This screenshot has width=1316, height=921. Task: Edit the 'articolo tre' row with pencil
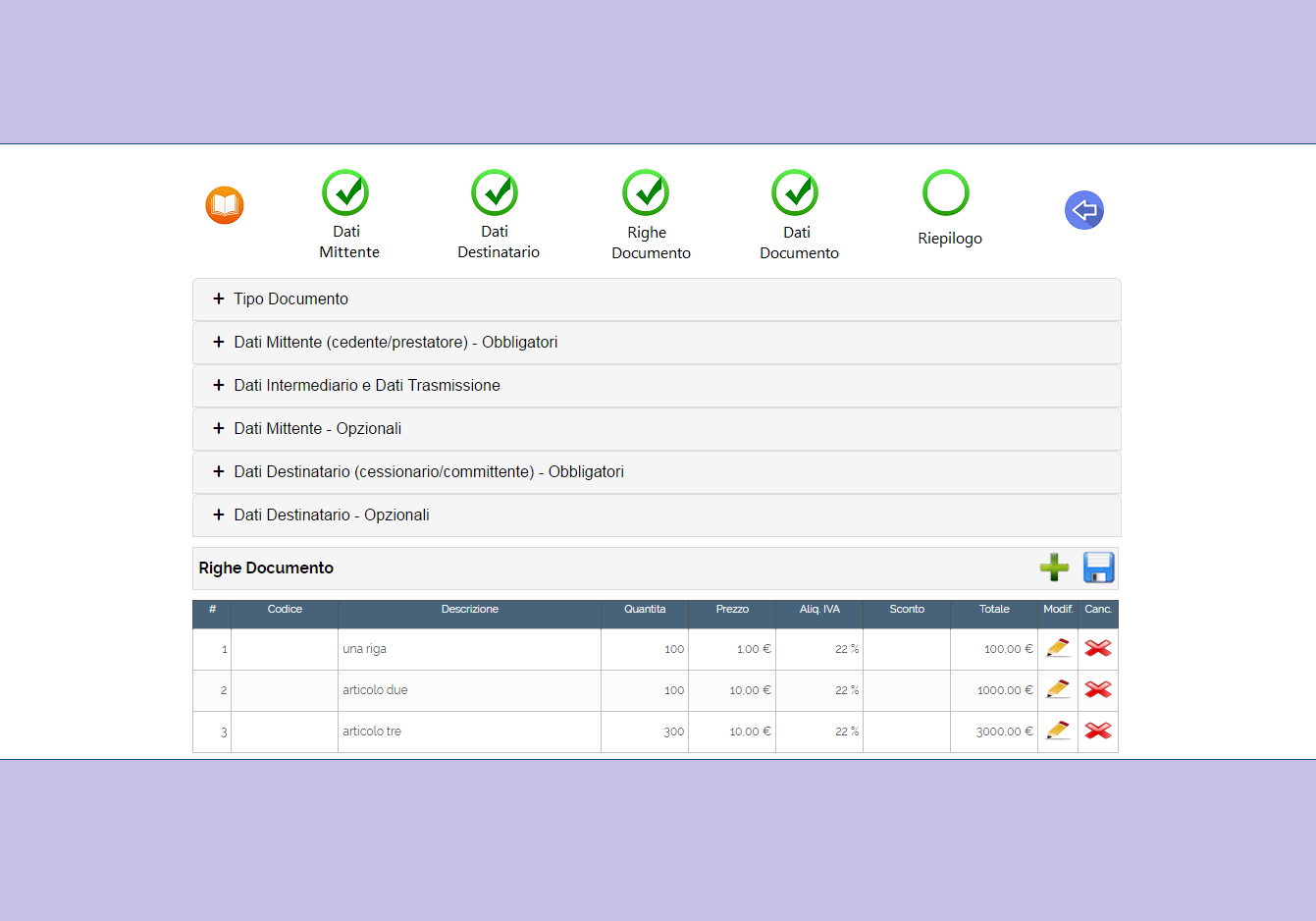(x=1058, y=731)
